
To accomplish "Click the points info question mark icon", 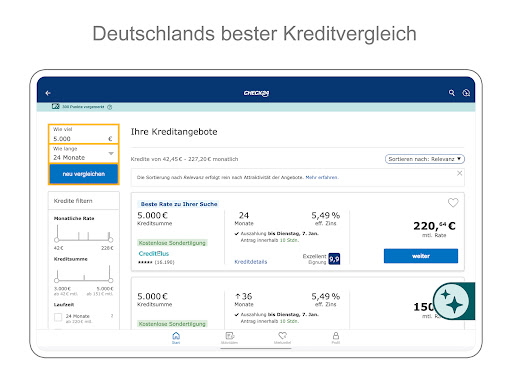I will (x=110, y=107).
